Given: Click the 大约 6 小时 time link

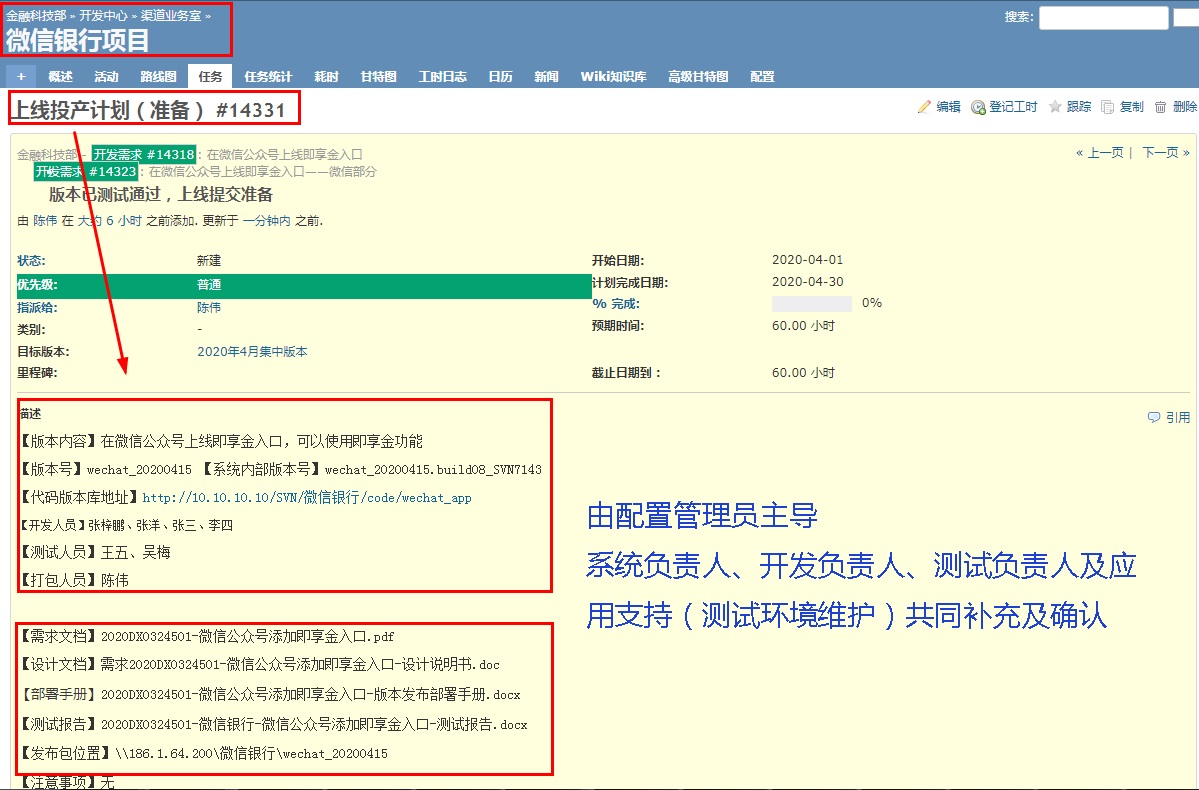Looking at the screenshot, I should pyautogui.click(x=109, y=221).
